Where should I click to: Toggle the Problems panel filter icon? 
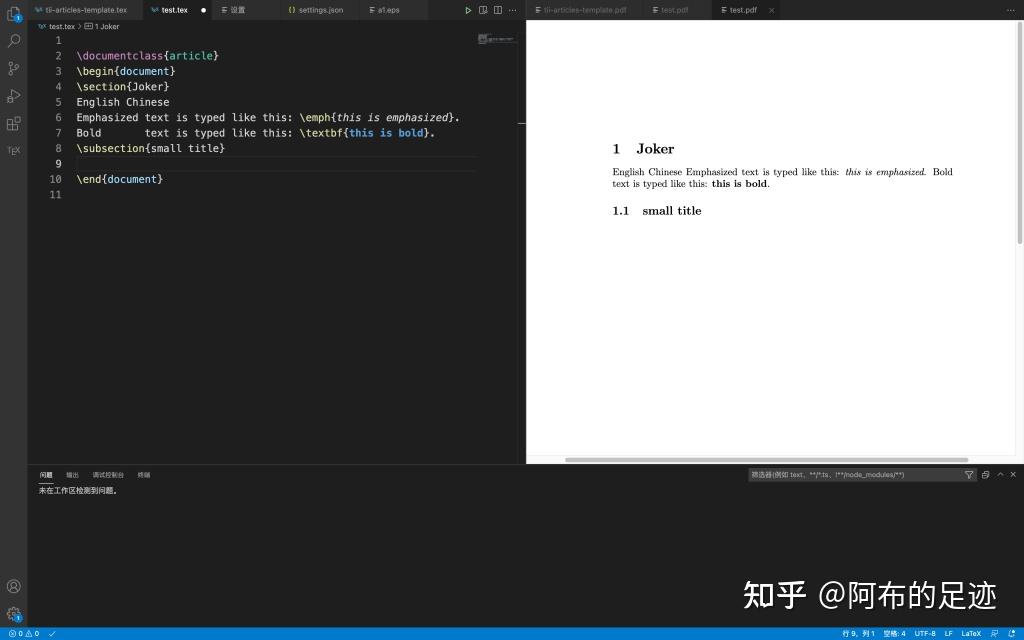click(969, 474)
